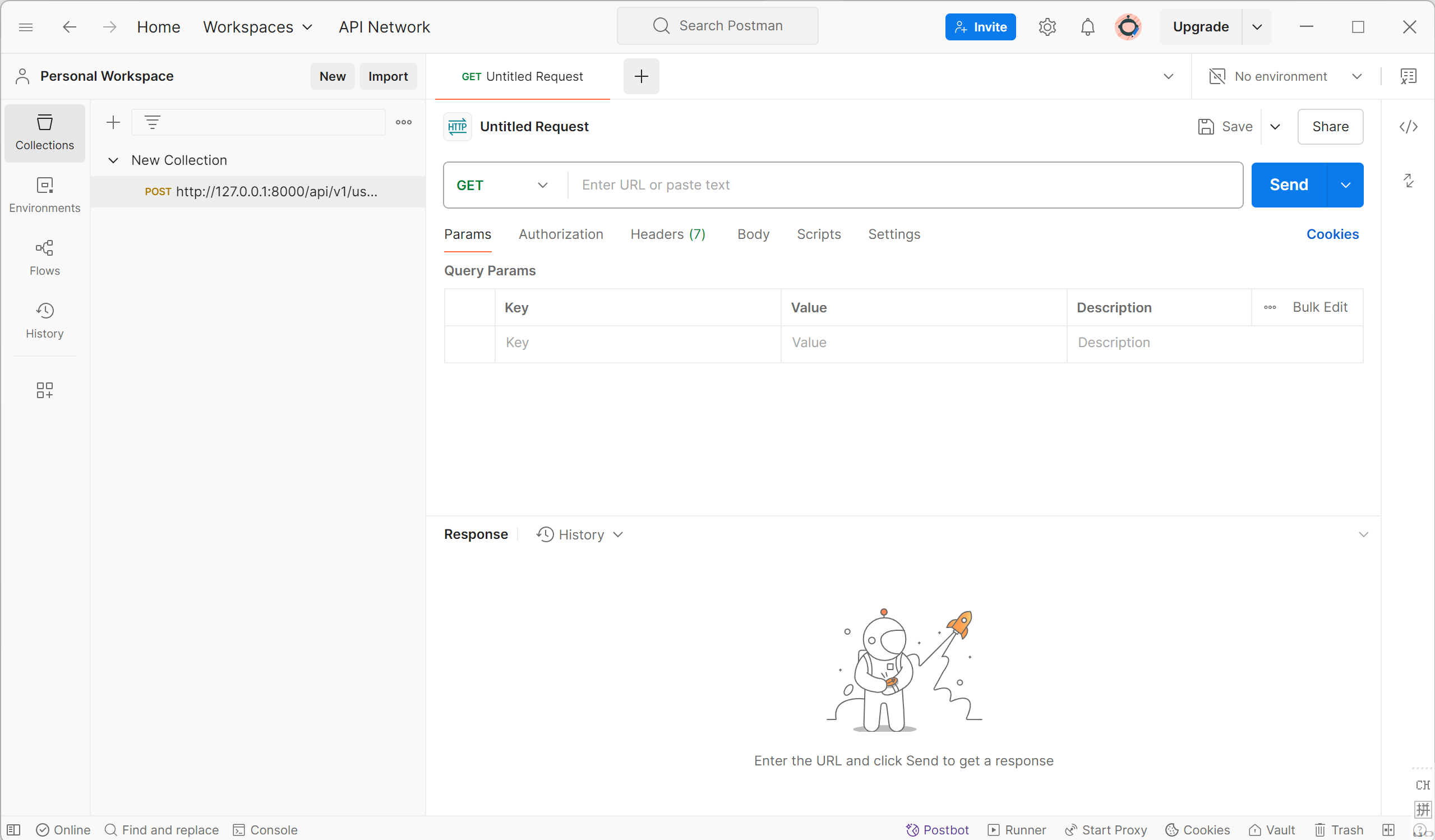Click the Send button

click(x=1289, y=185)
